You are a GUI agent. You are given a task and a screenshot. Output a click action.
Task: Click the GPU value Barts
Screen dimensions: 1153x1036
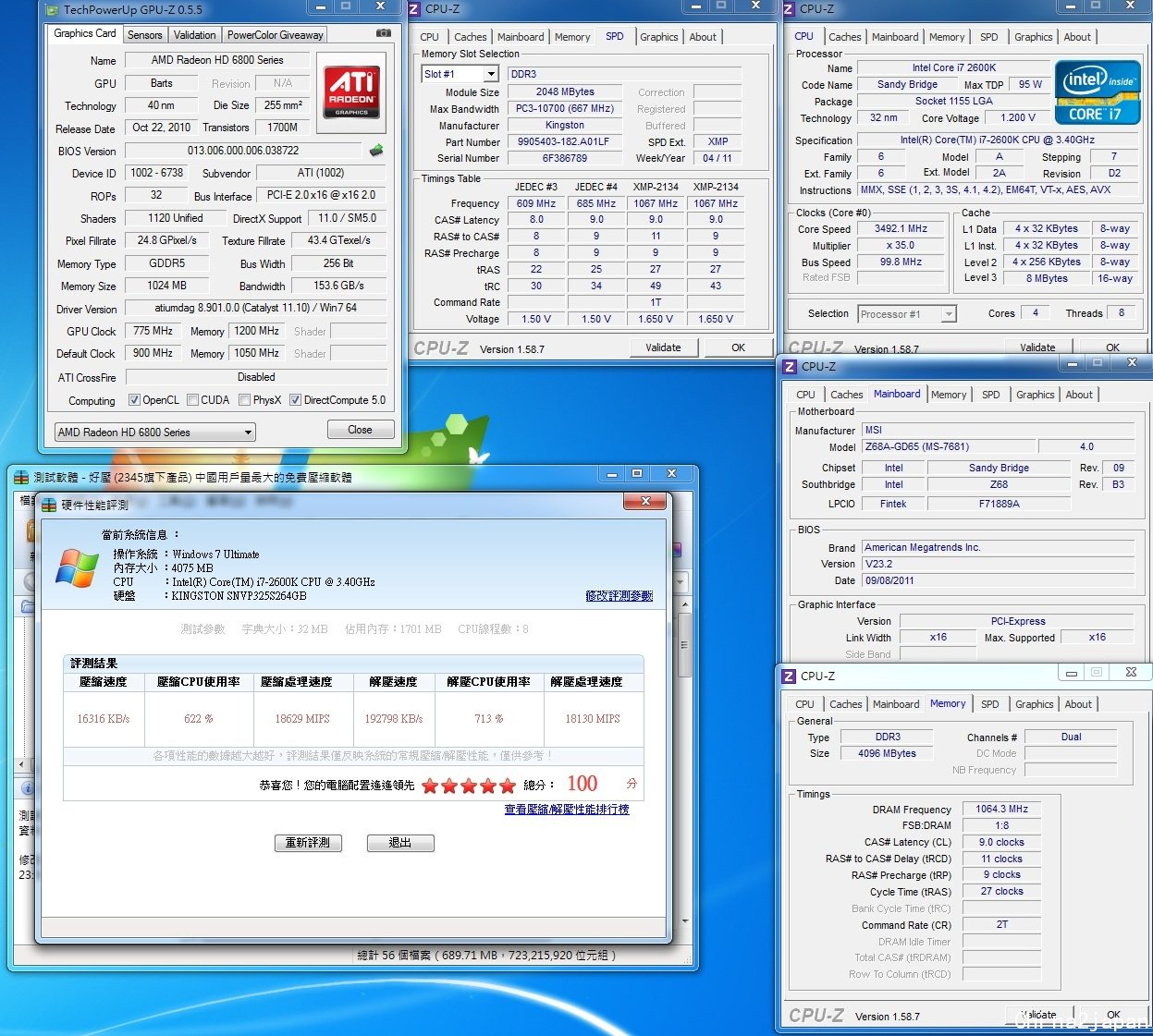pos(162,83)
